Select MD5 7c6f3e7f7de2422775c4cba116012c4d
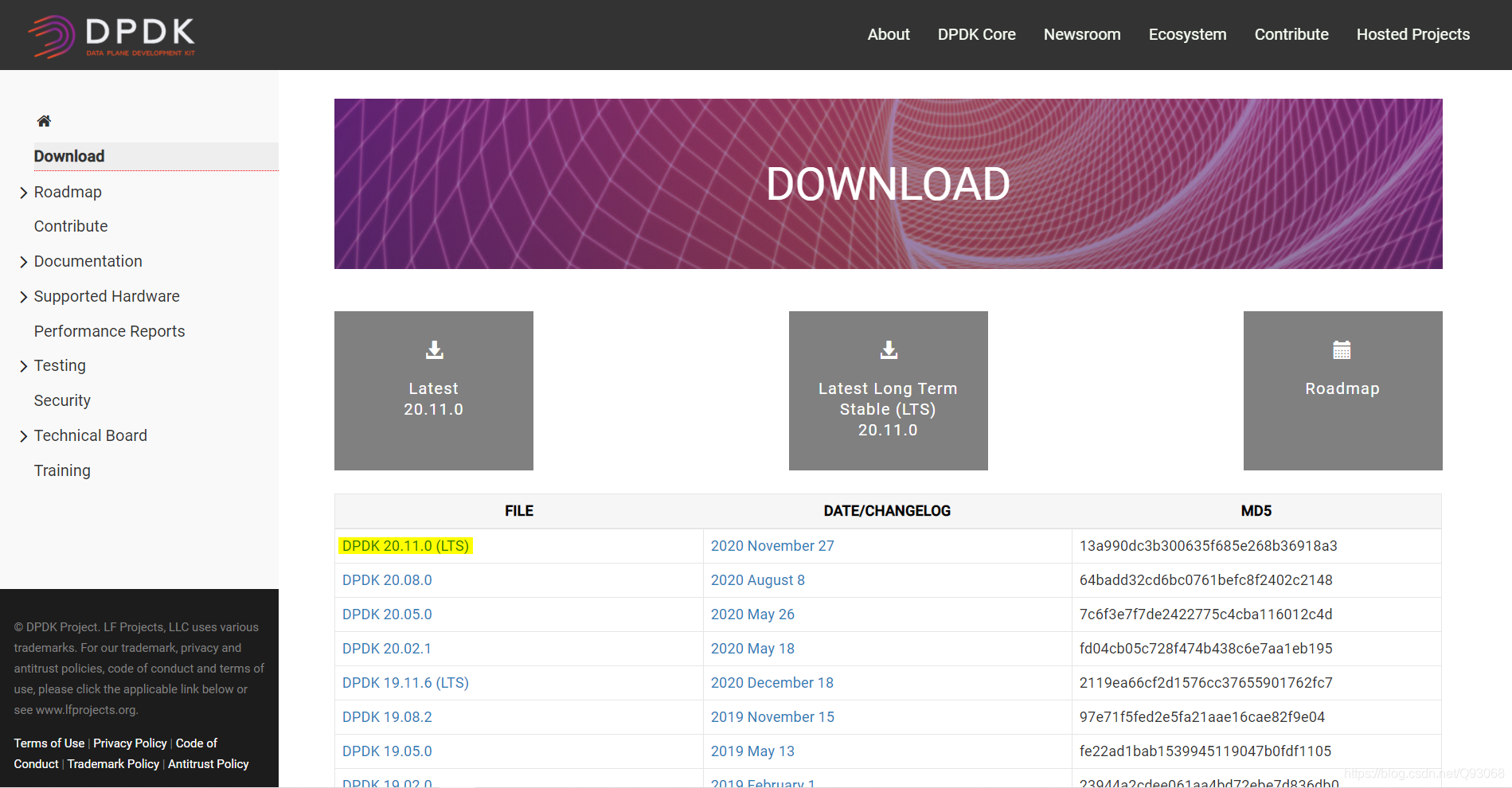Viewport: 1512px width, 788px height. [x=1206, y=614]
